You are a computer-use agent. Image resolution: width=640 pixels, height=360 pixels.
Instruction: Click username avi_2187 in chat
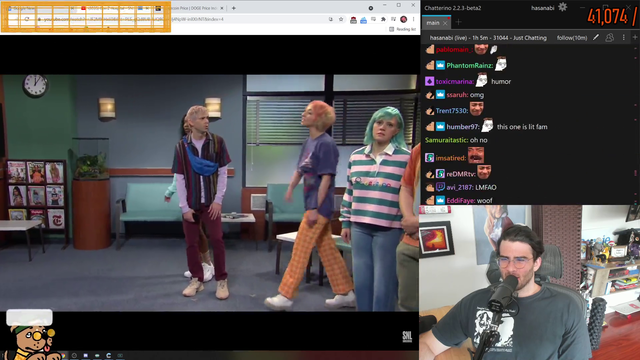point(460,187)
